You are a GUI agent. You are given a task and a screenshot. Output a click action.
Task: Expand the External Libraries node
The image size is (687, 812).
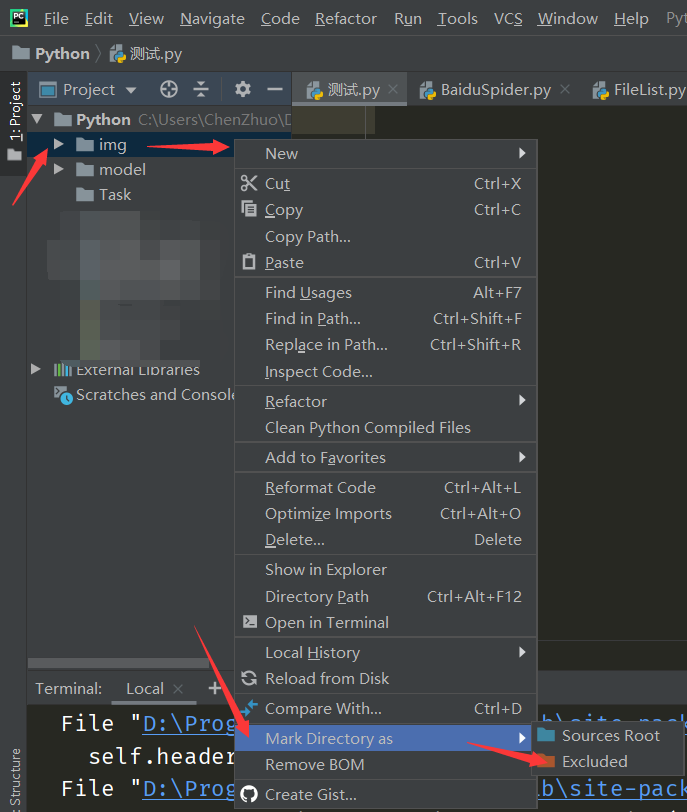[37, 369]
